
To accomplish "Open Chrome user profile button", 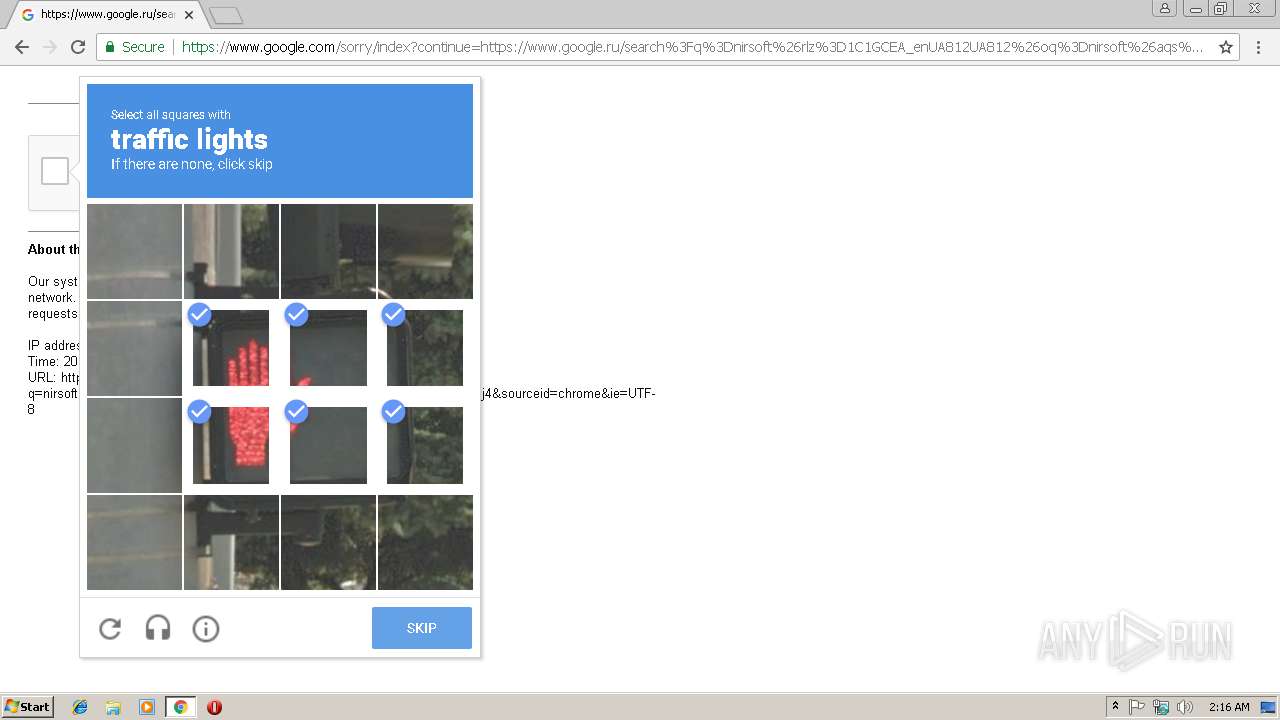I will click(1165, 8).
